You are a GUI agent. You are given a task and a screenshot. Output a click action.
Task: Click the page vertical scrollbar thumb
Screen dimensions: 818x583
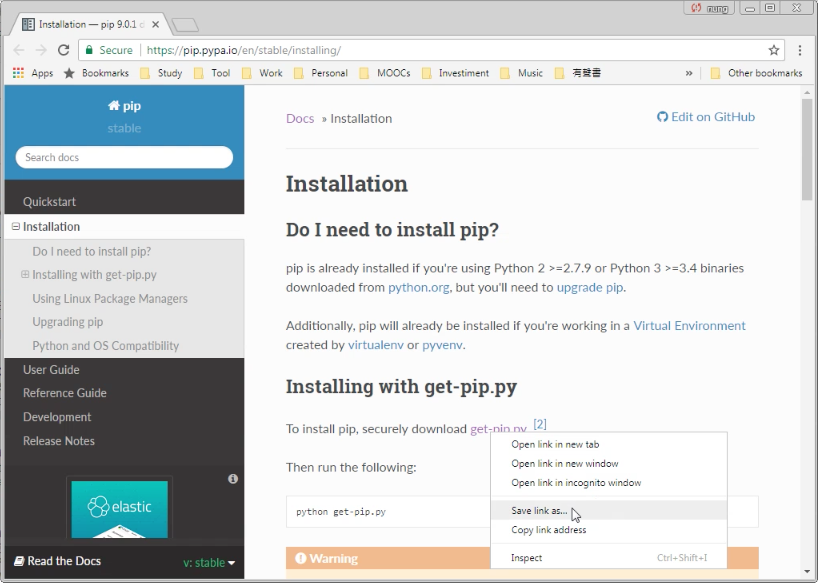point(807,150)
